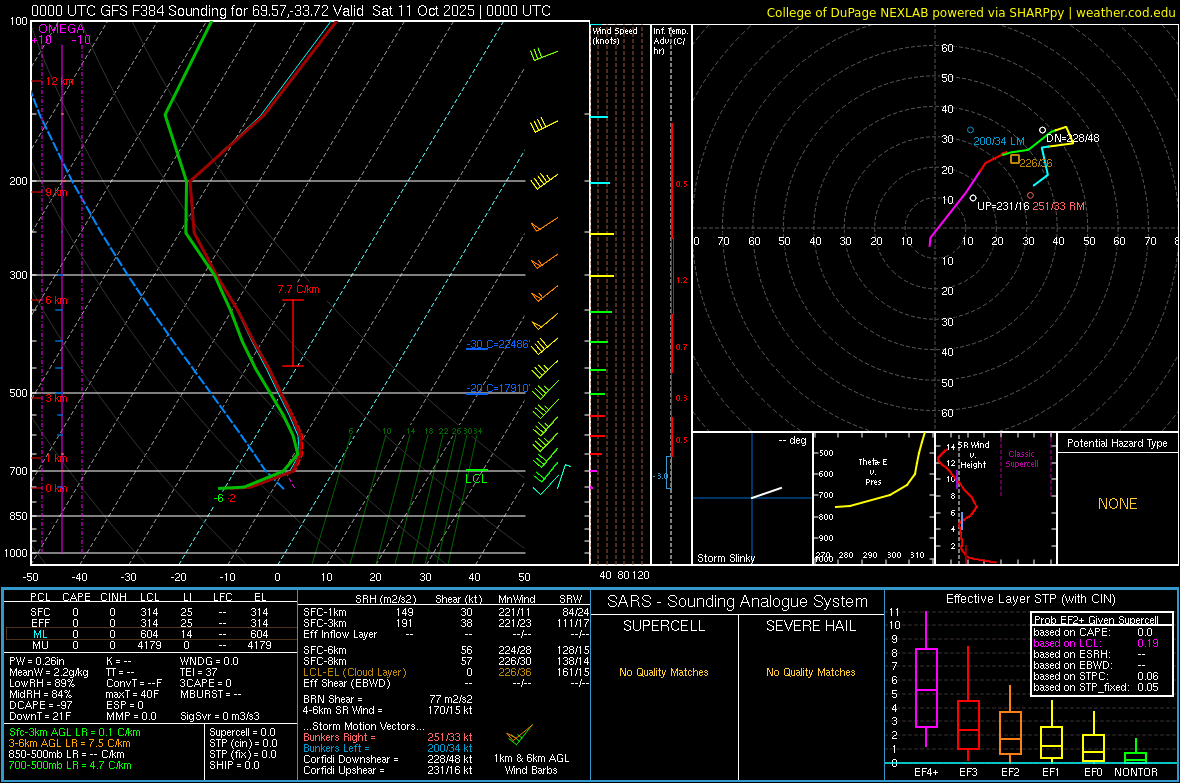Click the 'SR Wind v. Height' inset label

tap(973, 455)
